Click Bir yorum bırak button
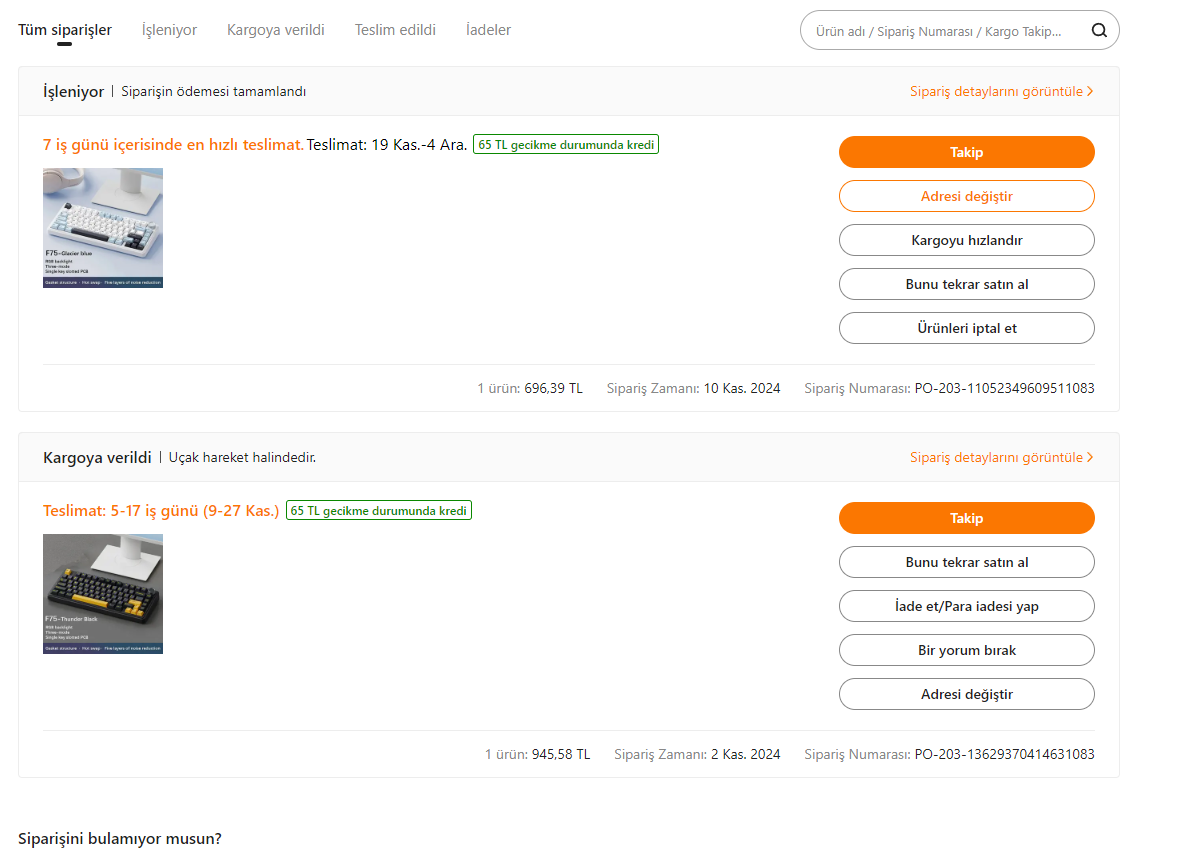The image size is (1184, 855). click(966, 650)
